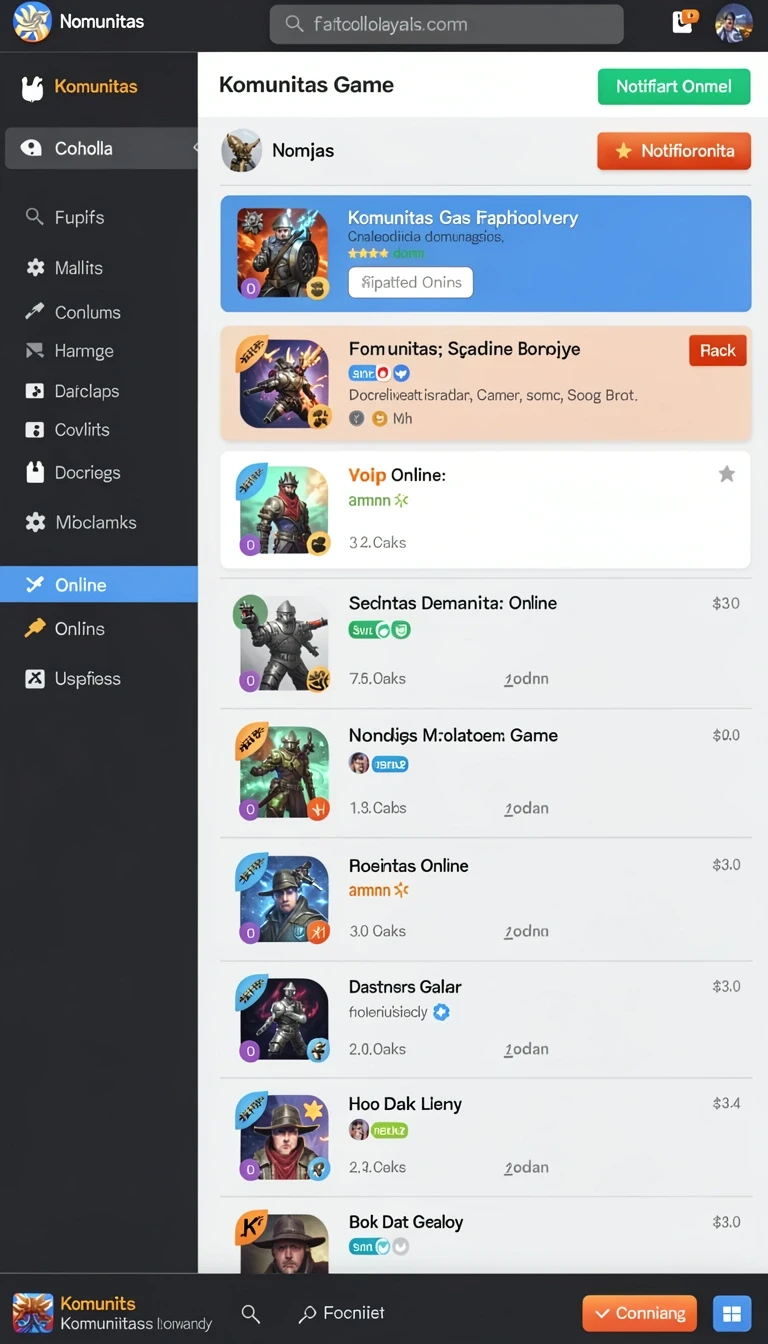The width and height of the screenshot is (768, 1344).
Task: Open Focniiet in the bottom bar
Action: [x=342, y=1313]
